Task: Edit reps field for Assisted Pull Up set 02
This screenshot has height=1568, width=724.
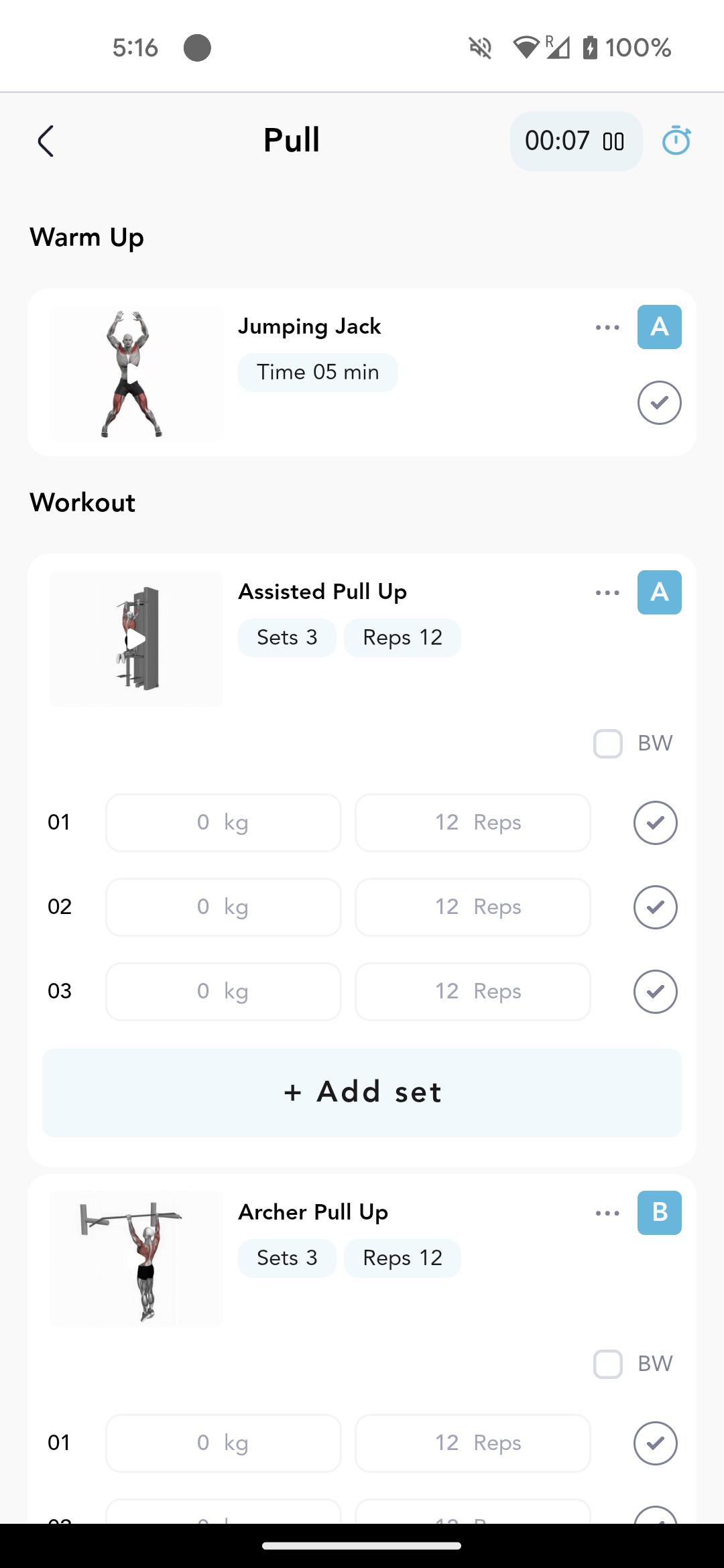Action: coord(473,907)
